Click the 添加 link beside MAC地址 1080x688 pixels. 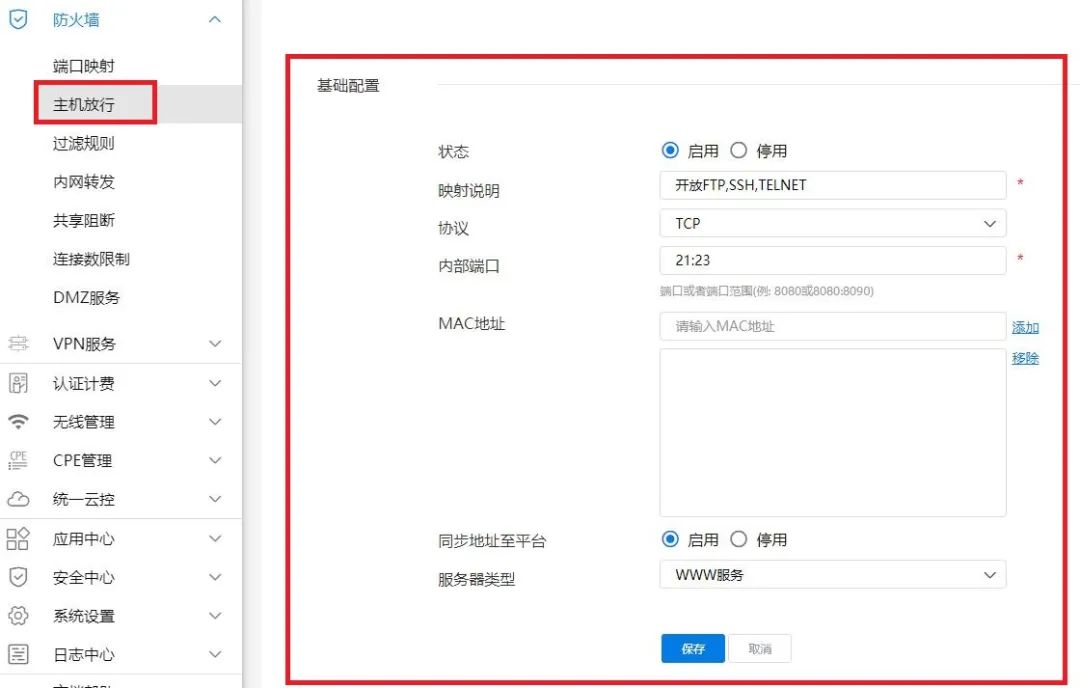tap(1025, 327)
